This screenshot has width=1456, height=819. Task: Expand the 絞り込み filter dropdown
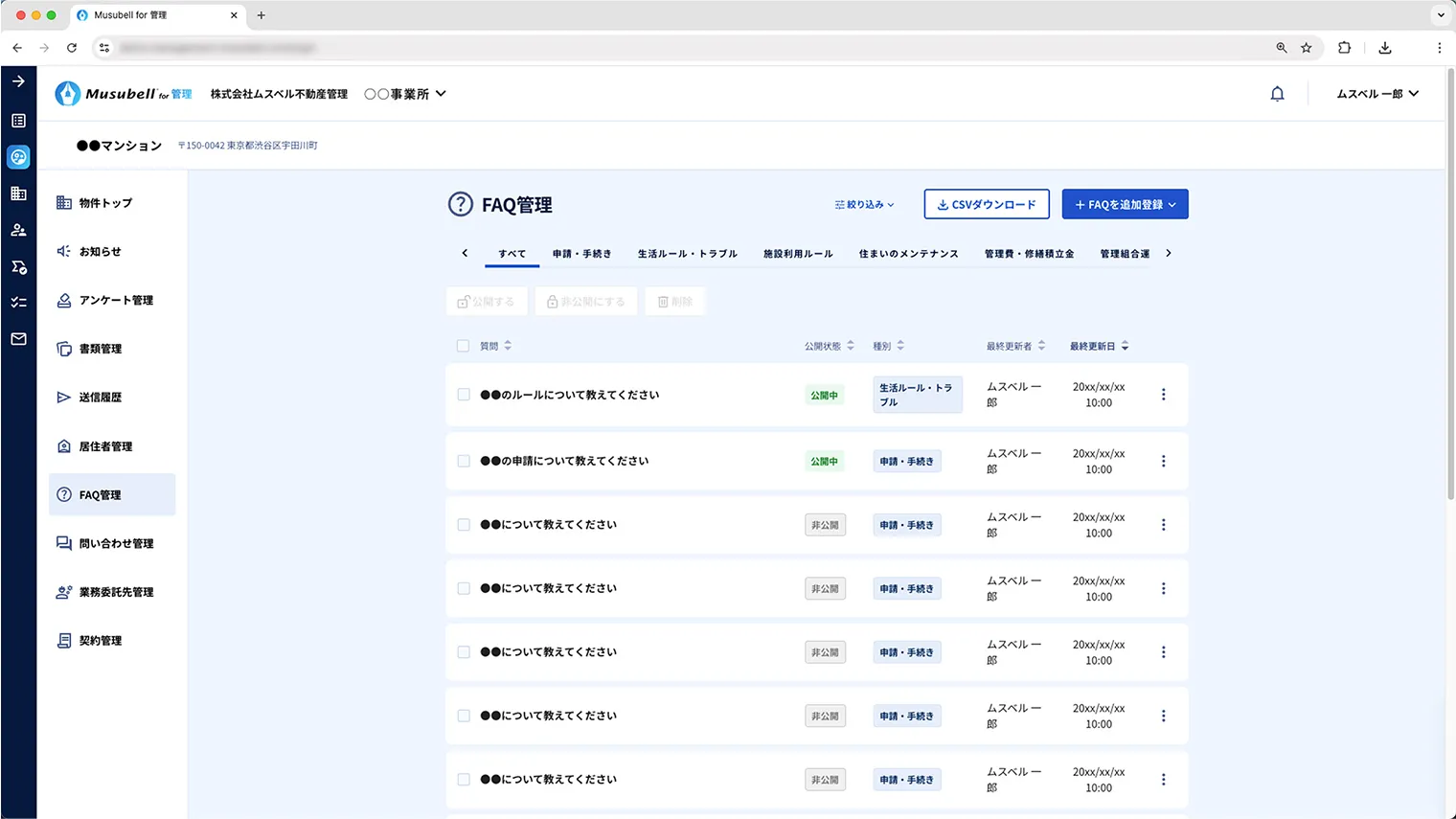coord(861,204)
